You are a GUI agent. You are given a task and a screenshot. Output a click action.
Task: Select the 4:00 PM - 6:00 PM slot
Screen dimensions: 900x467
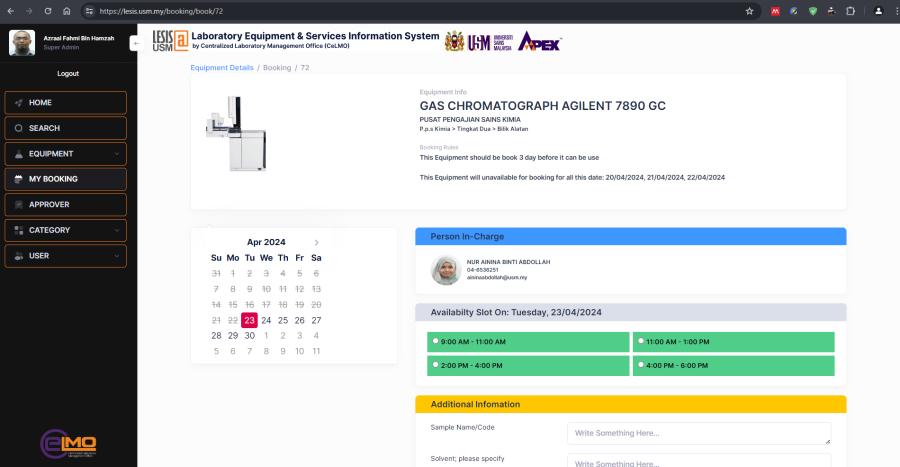pos(641,364)
